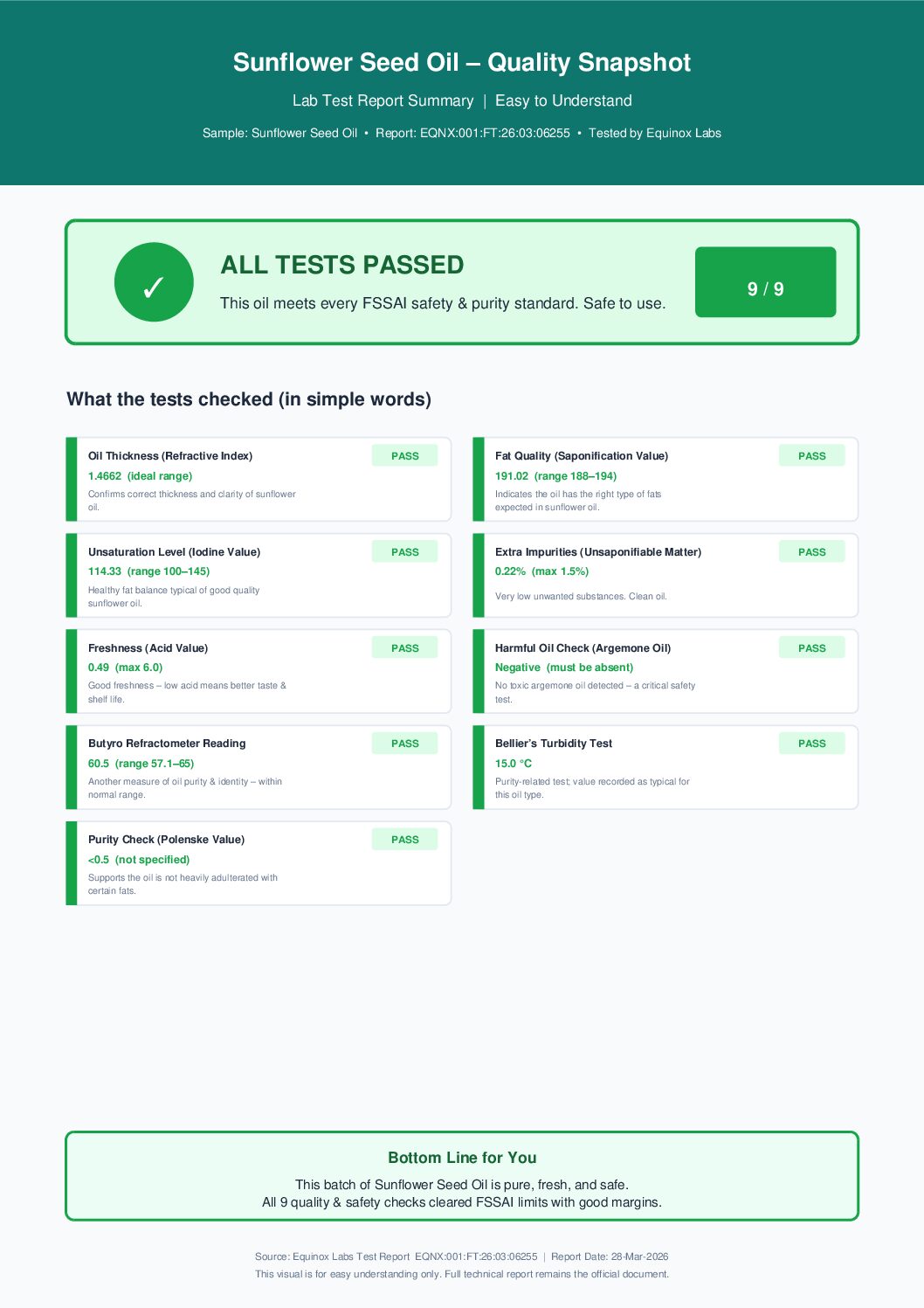Click the ALL TESTS PASSED heading
This screenshot has height=1308, width=924.
[342, 265]
